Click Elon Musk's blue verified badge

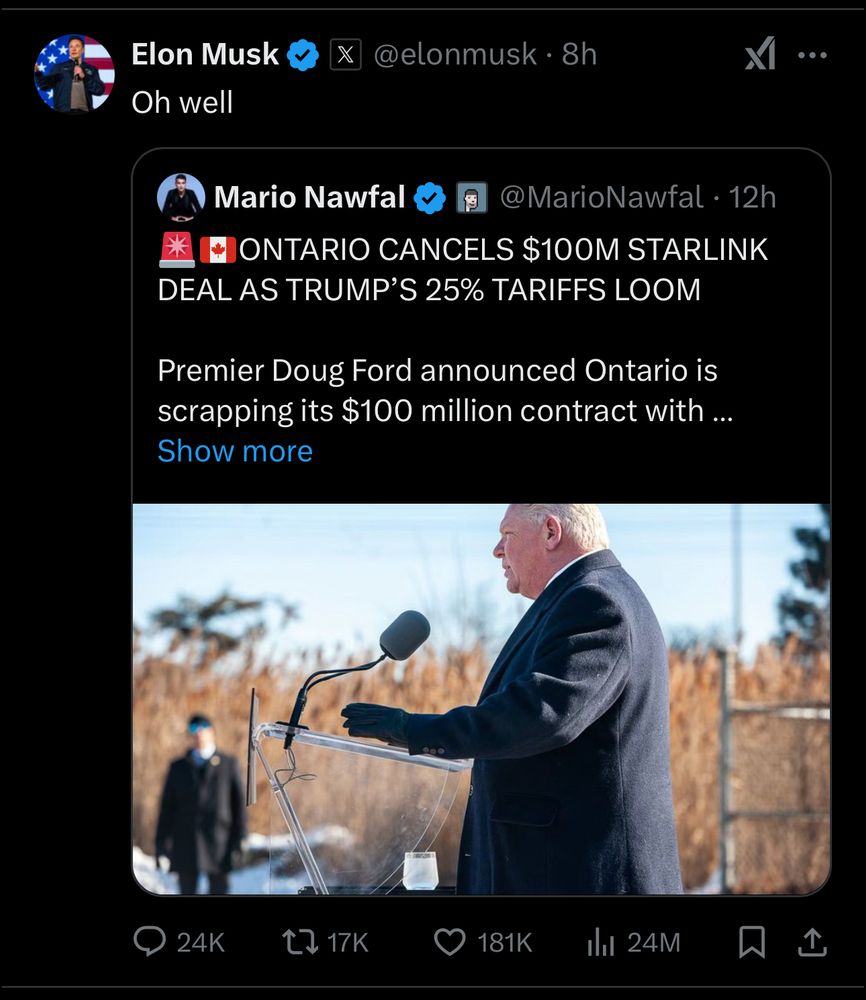303,55
